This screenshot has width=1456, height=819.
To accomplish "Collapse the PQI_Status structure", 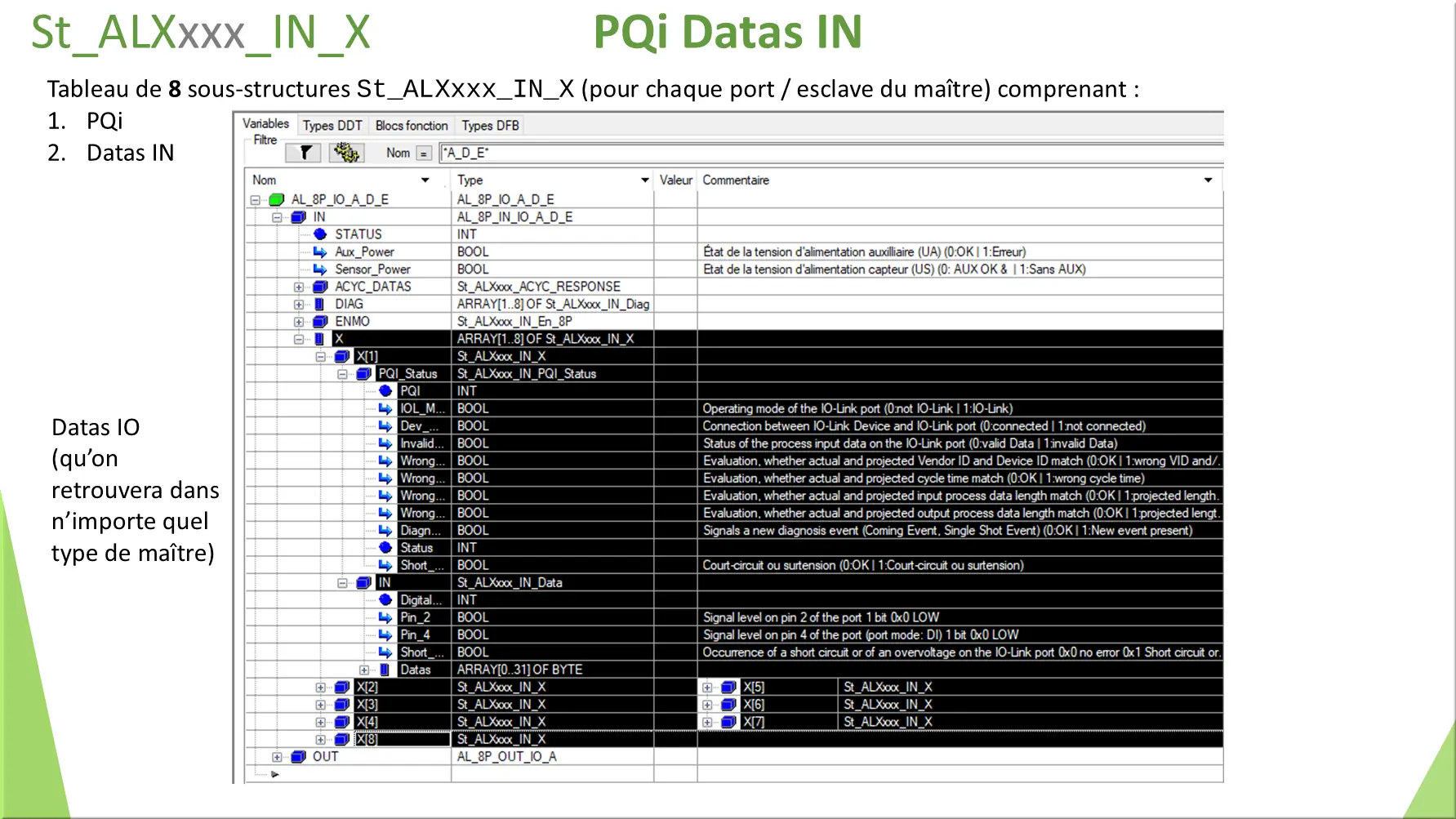I will click(343, 374).
